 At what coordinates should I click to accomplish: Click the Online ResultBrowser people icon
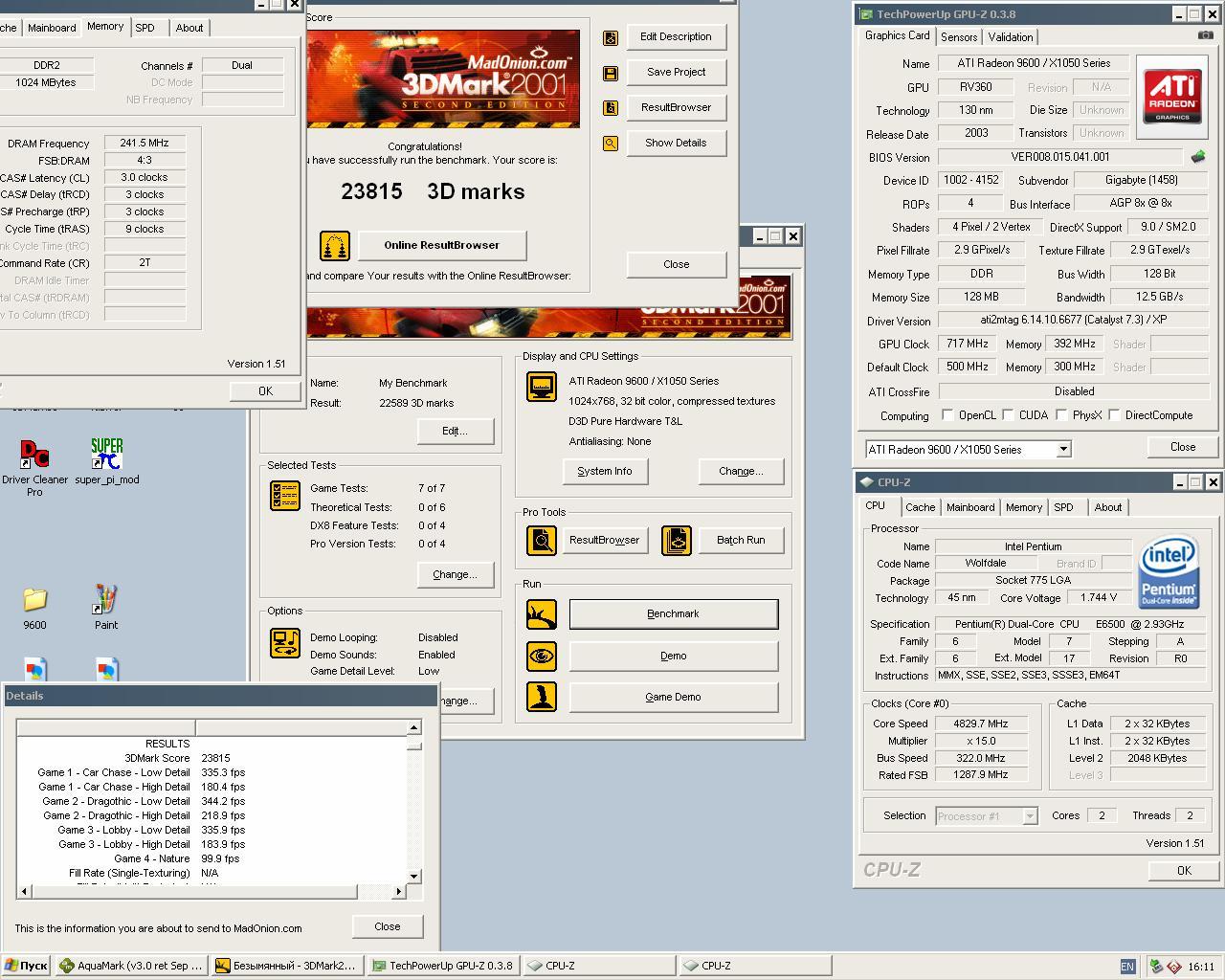click(334, 246)
